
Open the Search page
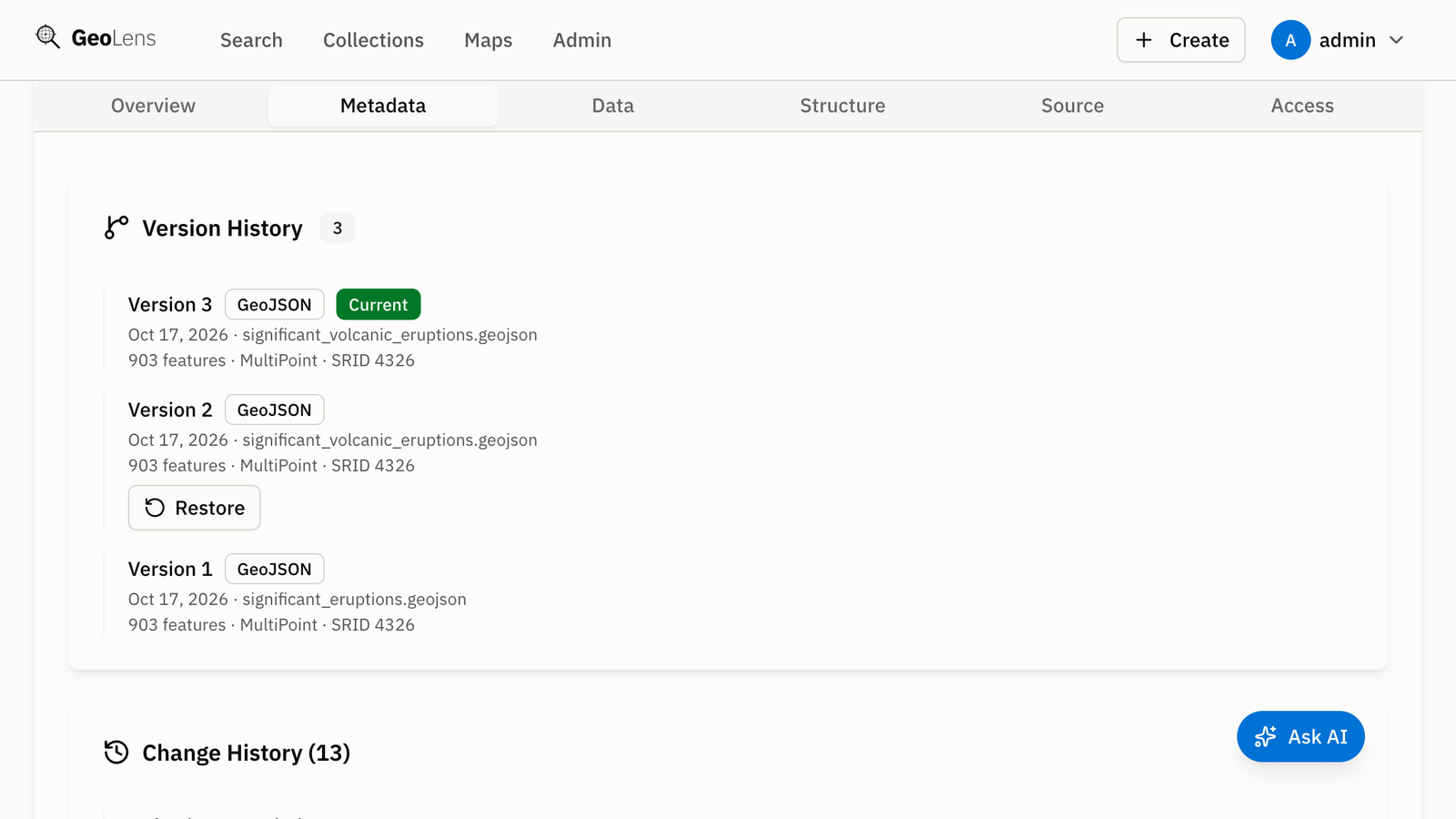coord(251,40)
